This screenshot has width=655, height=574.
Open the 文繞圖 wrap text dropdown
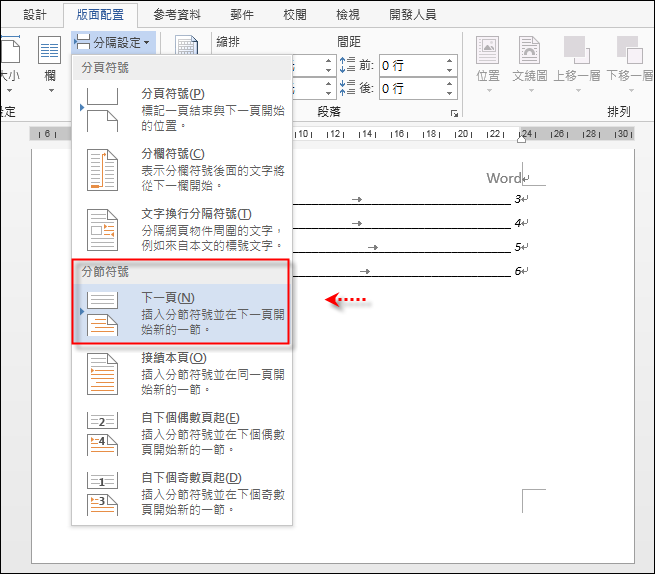530,64
